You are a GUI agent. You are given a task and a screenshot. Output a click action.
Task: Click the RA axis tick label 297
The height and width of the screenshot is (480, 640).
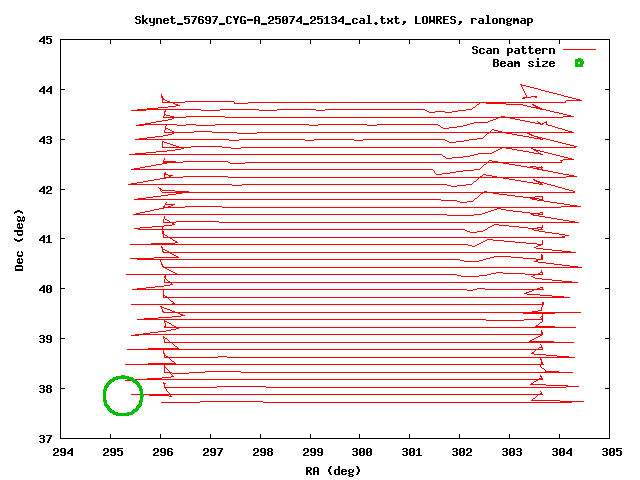(x=213, y=452)
